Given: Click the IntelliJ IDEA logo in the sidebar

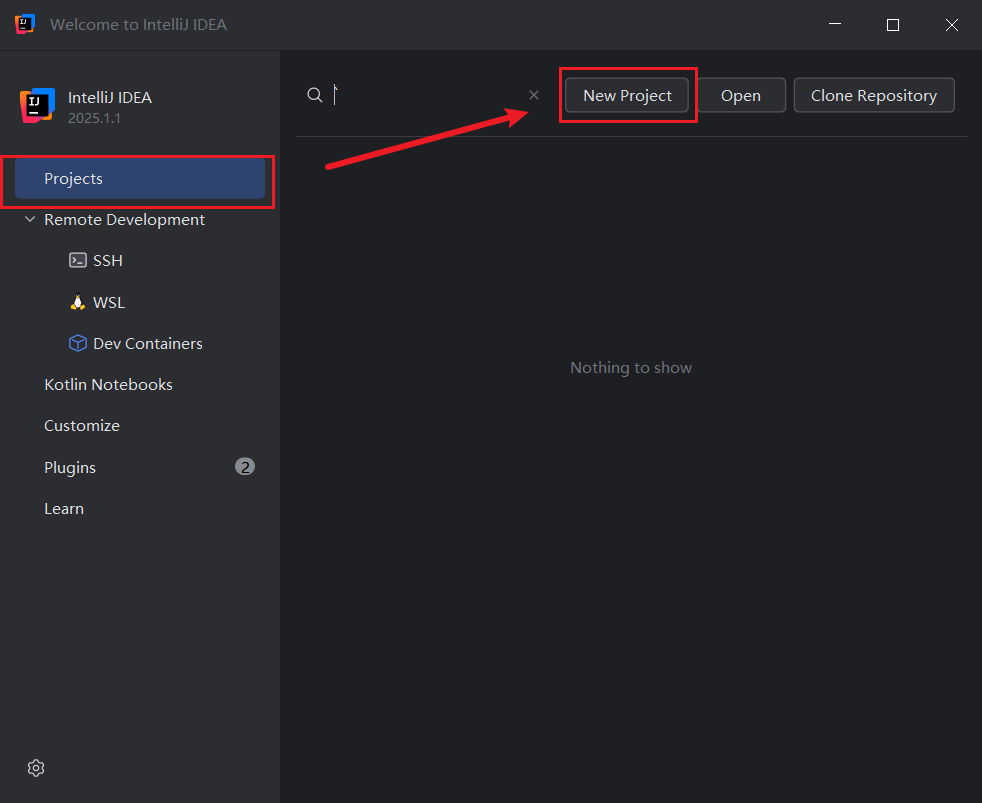Looking at the screenshot, I should (x=38, y=105).
